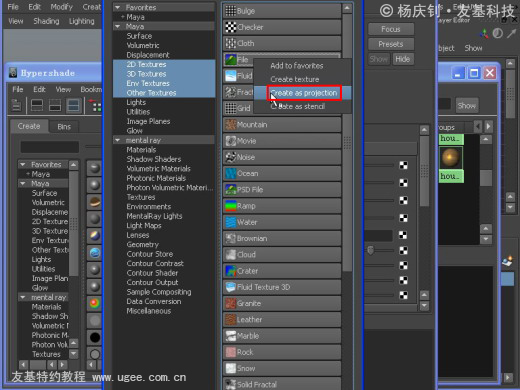
Task: Choose the Crater 3D texture icon
Action: click(x=231, y=271)
